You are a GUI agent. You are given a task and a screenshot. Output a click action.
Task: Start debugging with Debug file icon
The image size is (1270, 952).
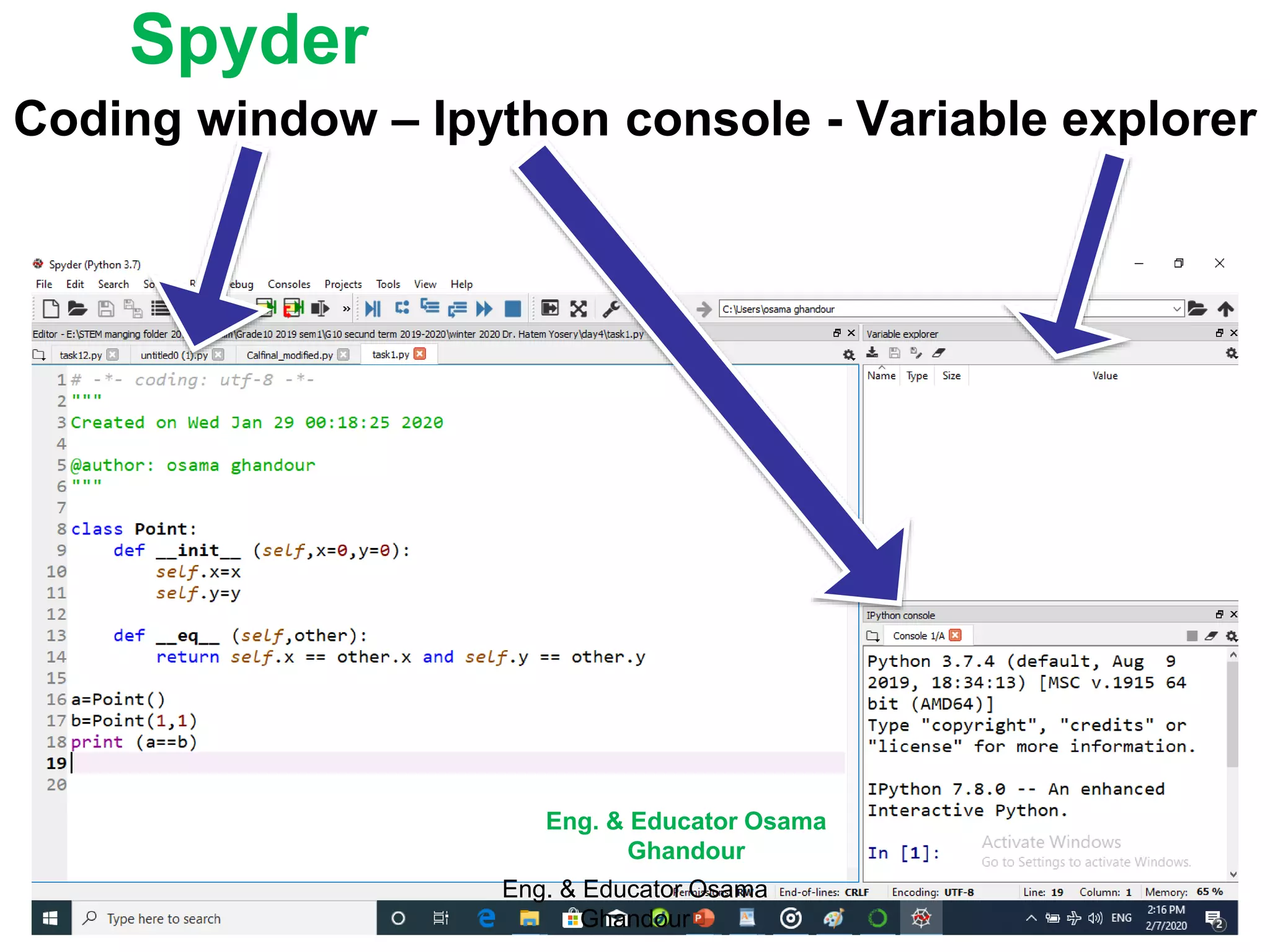tap(373, 308)
